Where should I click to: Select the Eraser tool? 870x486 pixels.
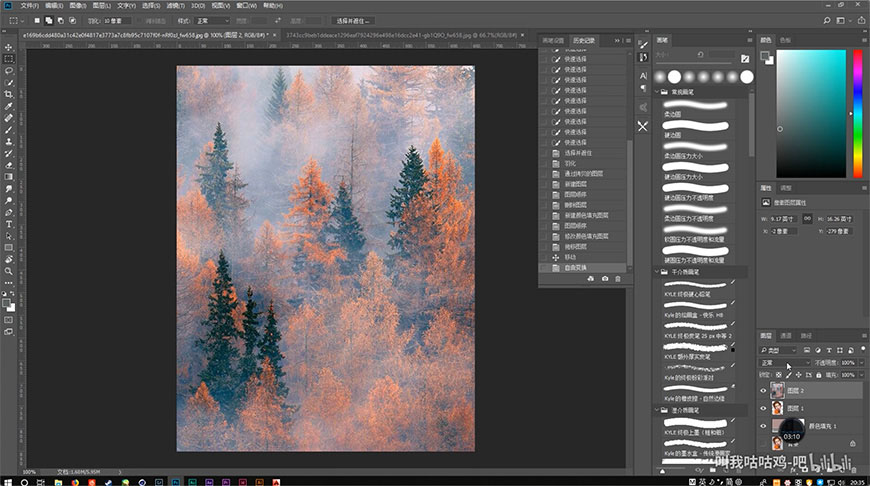[x=8, y=165]
